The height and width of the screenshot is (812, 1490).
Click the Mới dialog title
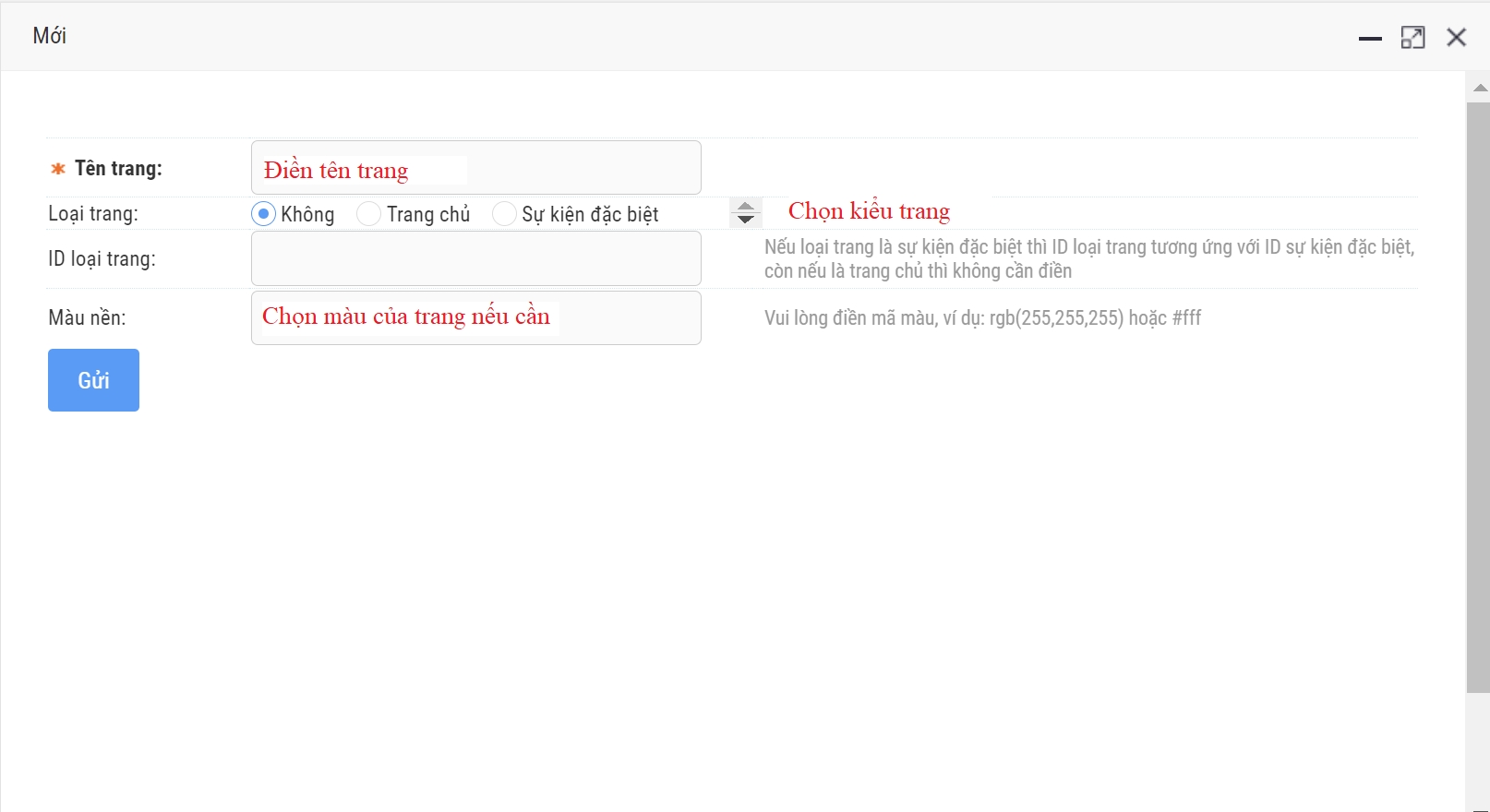50,36
